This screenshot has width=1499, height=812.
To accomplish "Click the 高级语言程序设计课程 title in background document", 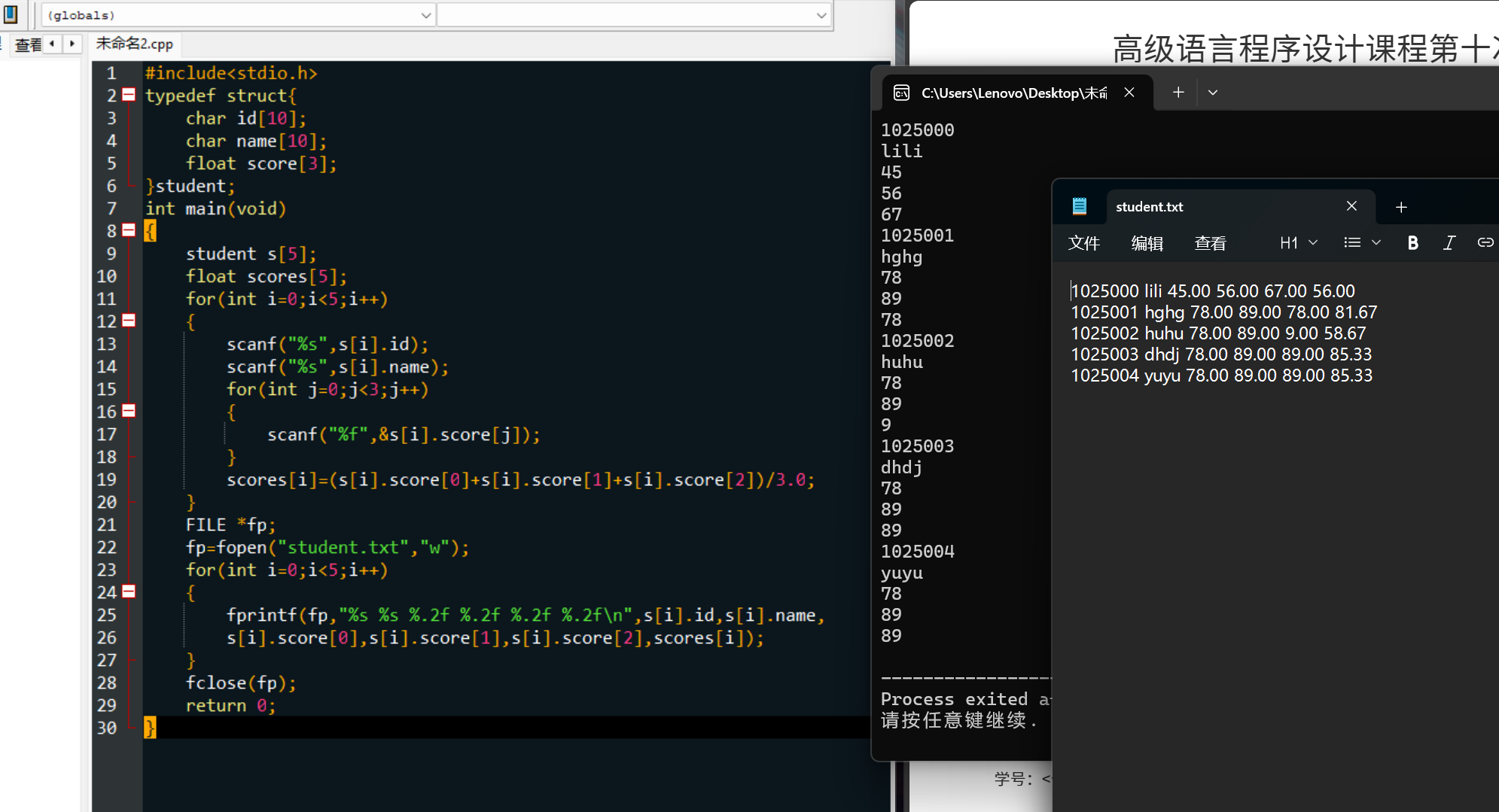I will click(1305, 49).
